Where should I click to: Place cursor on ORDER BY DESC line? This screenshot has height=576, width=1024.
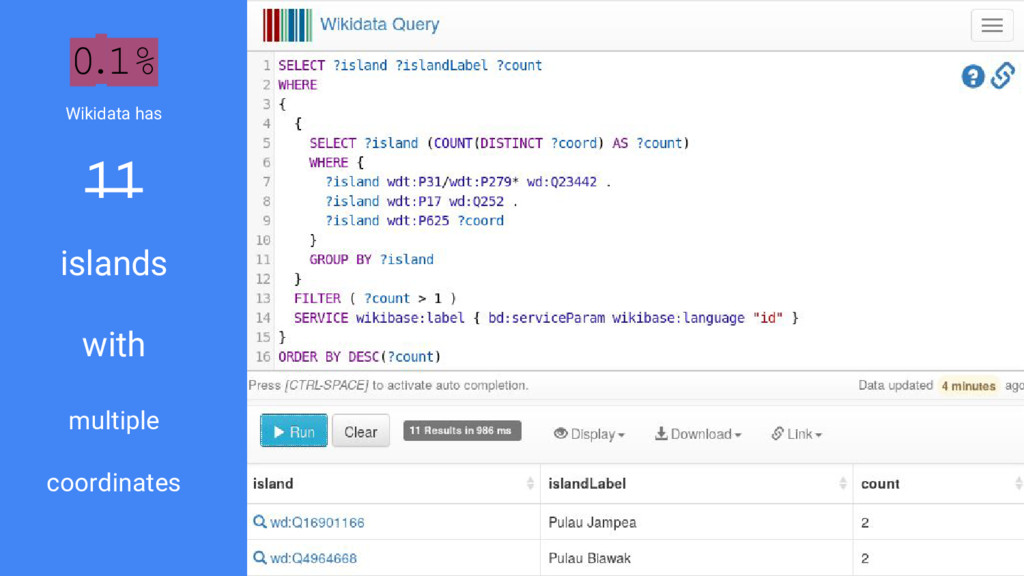[x=359, y=357]
